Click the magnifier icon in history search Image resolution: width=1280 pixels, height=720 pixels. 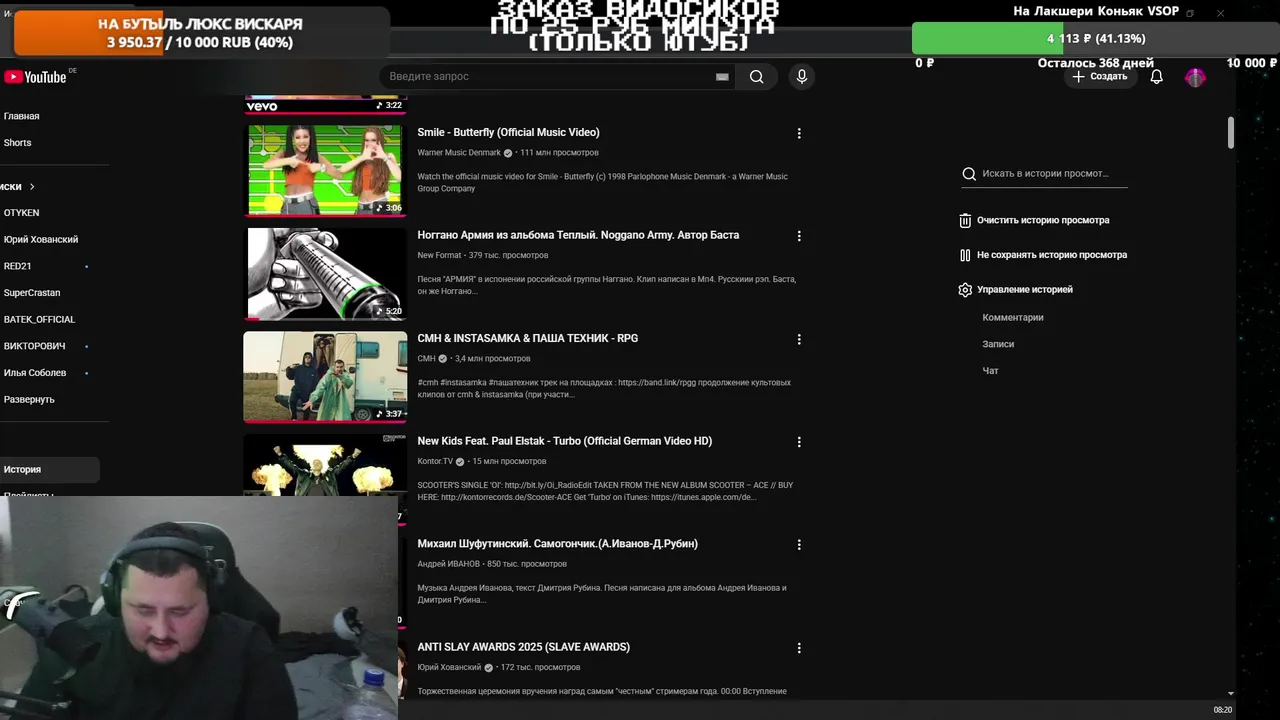(969, 174)
